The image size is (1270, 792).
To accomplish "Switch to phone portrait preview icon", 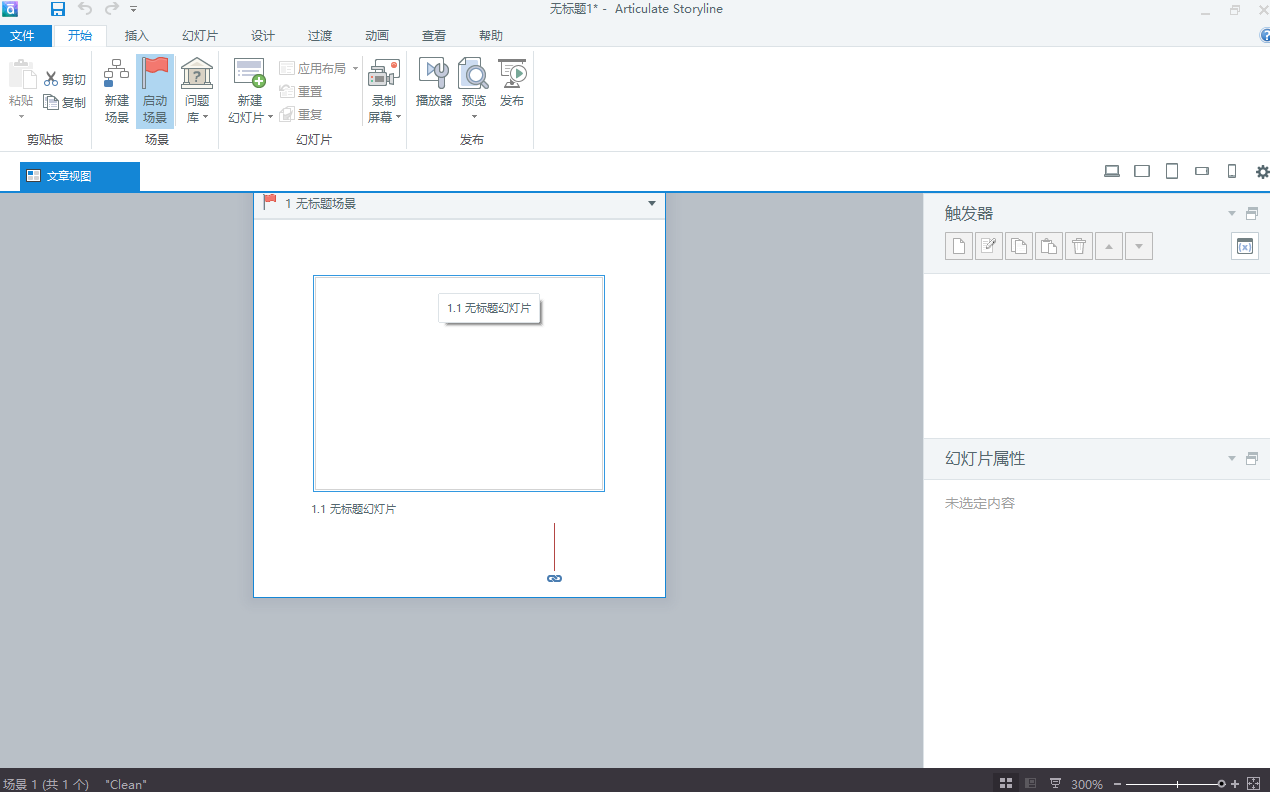I will [1232, 171].
